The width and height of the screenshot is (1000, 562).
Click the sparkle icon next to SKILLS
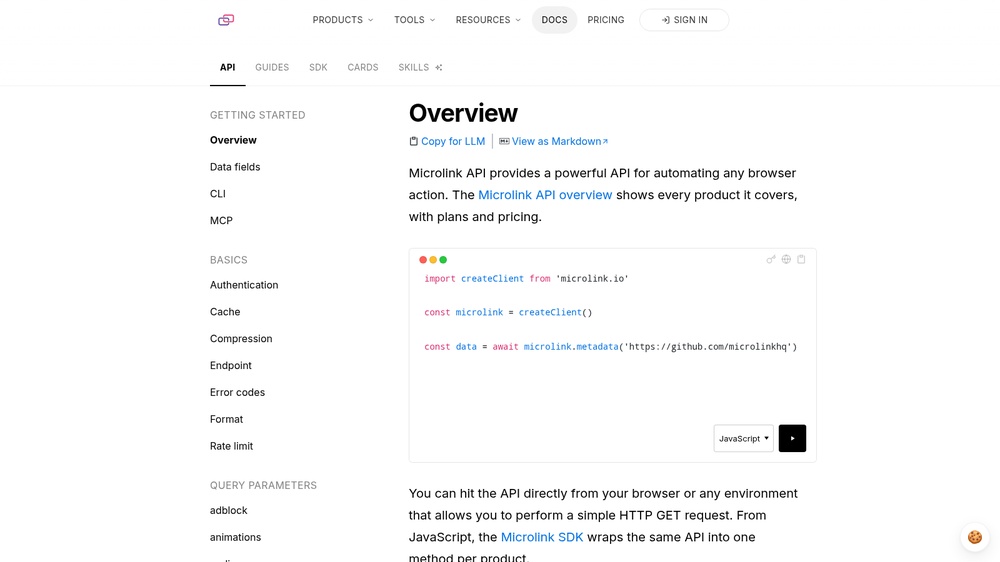[x=438, y=68]
